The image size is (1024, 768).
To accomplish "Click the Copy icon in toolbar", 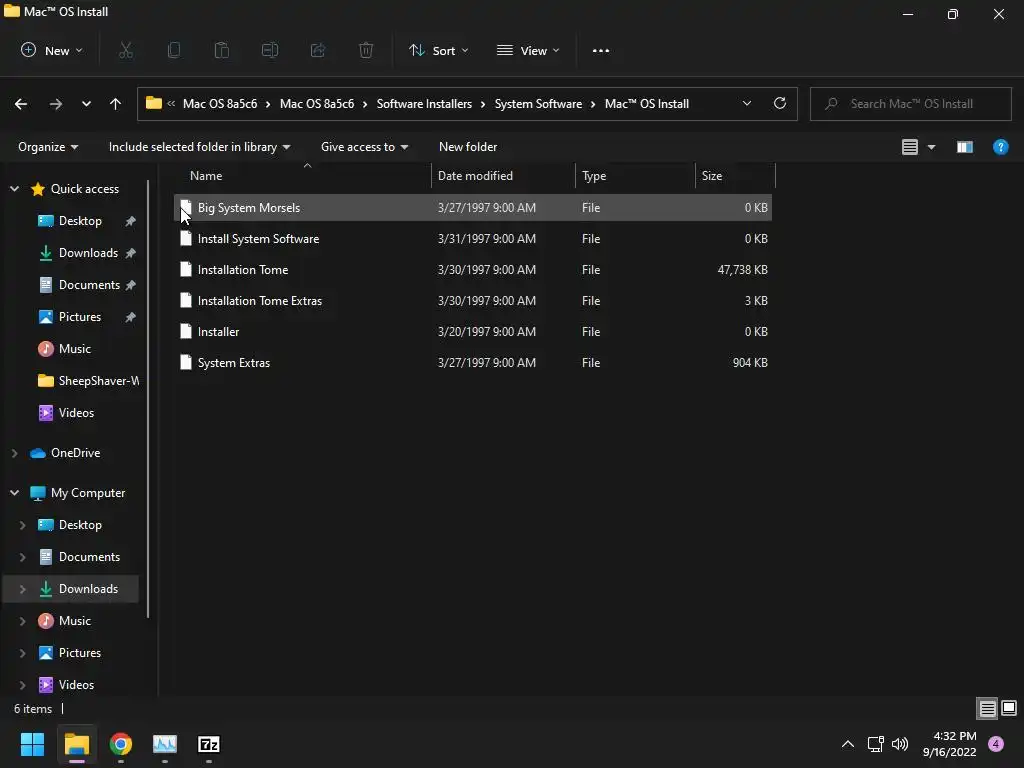I will [174, 50].
